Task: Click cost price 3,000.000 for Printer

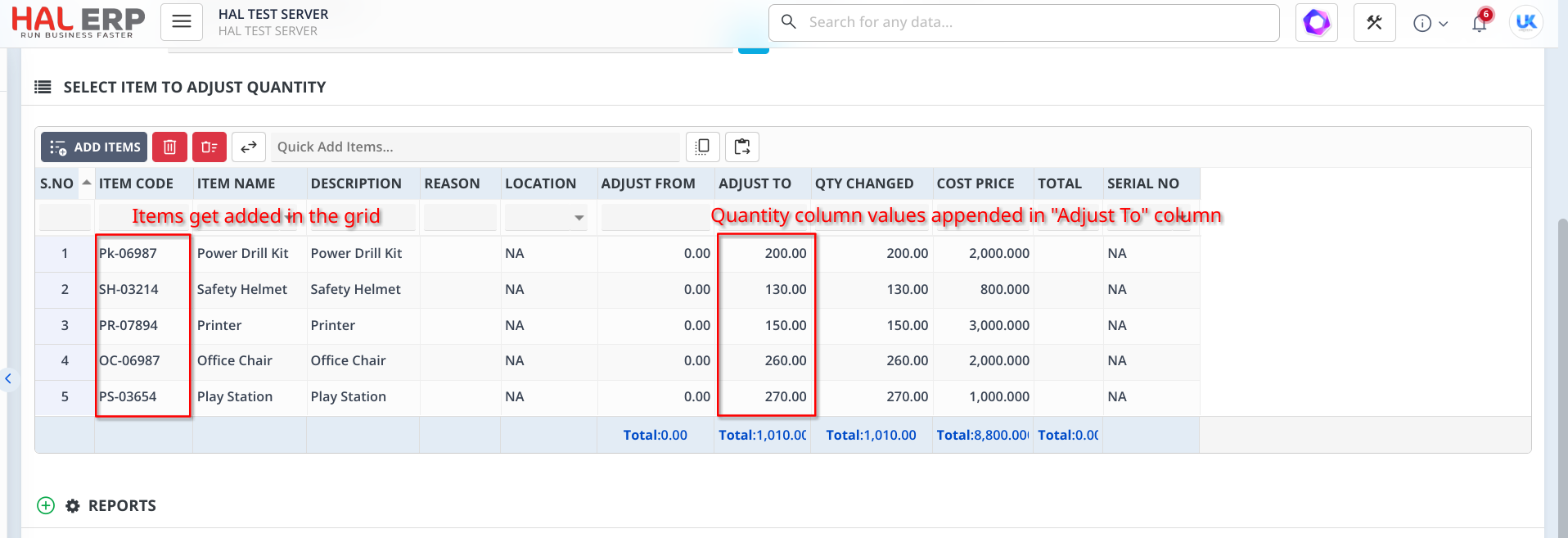Action: [999, 325]
